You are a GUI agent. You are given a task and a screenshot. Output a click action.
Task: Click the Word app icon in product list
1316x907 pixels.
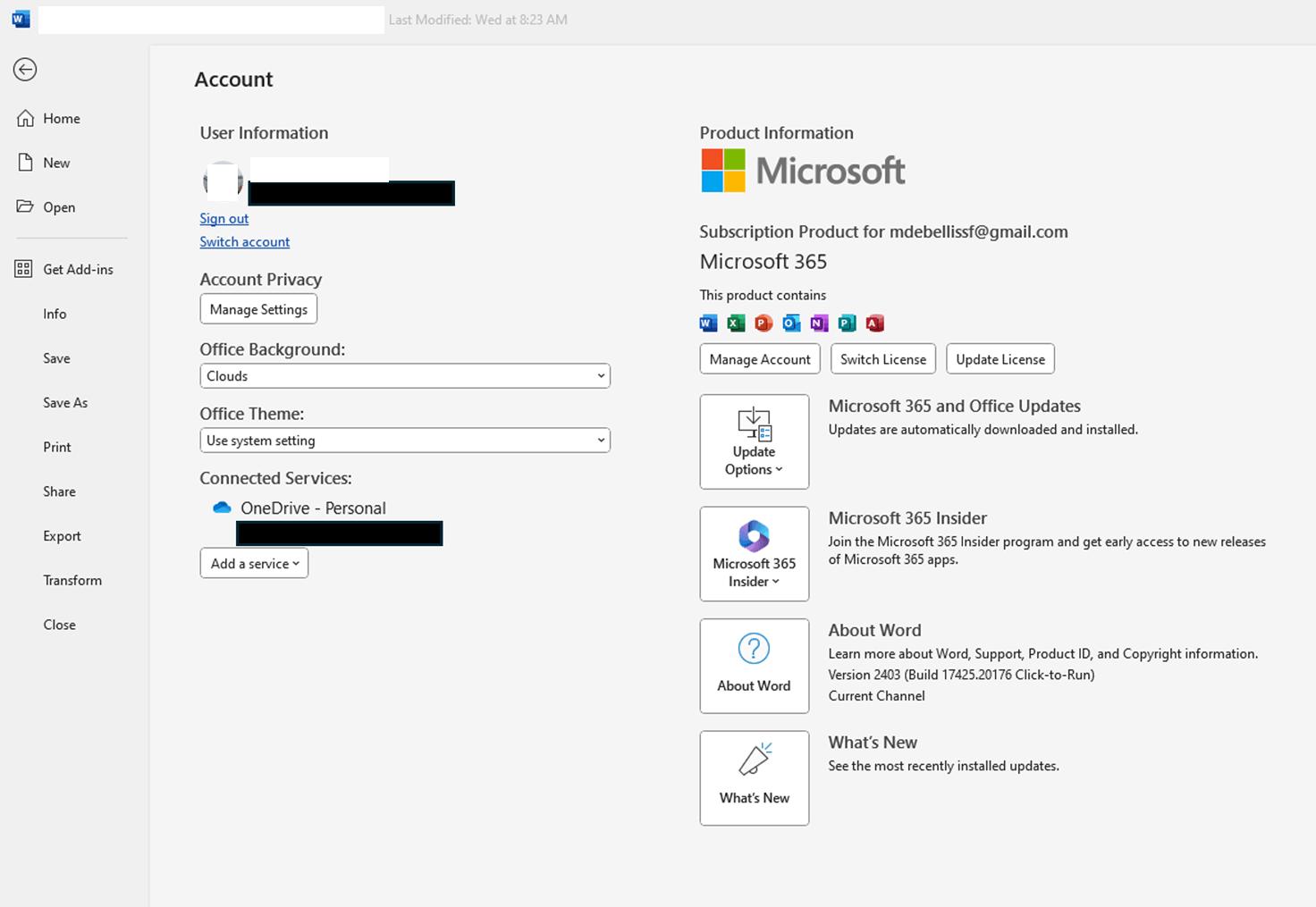click(x=709, y=323)
